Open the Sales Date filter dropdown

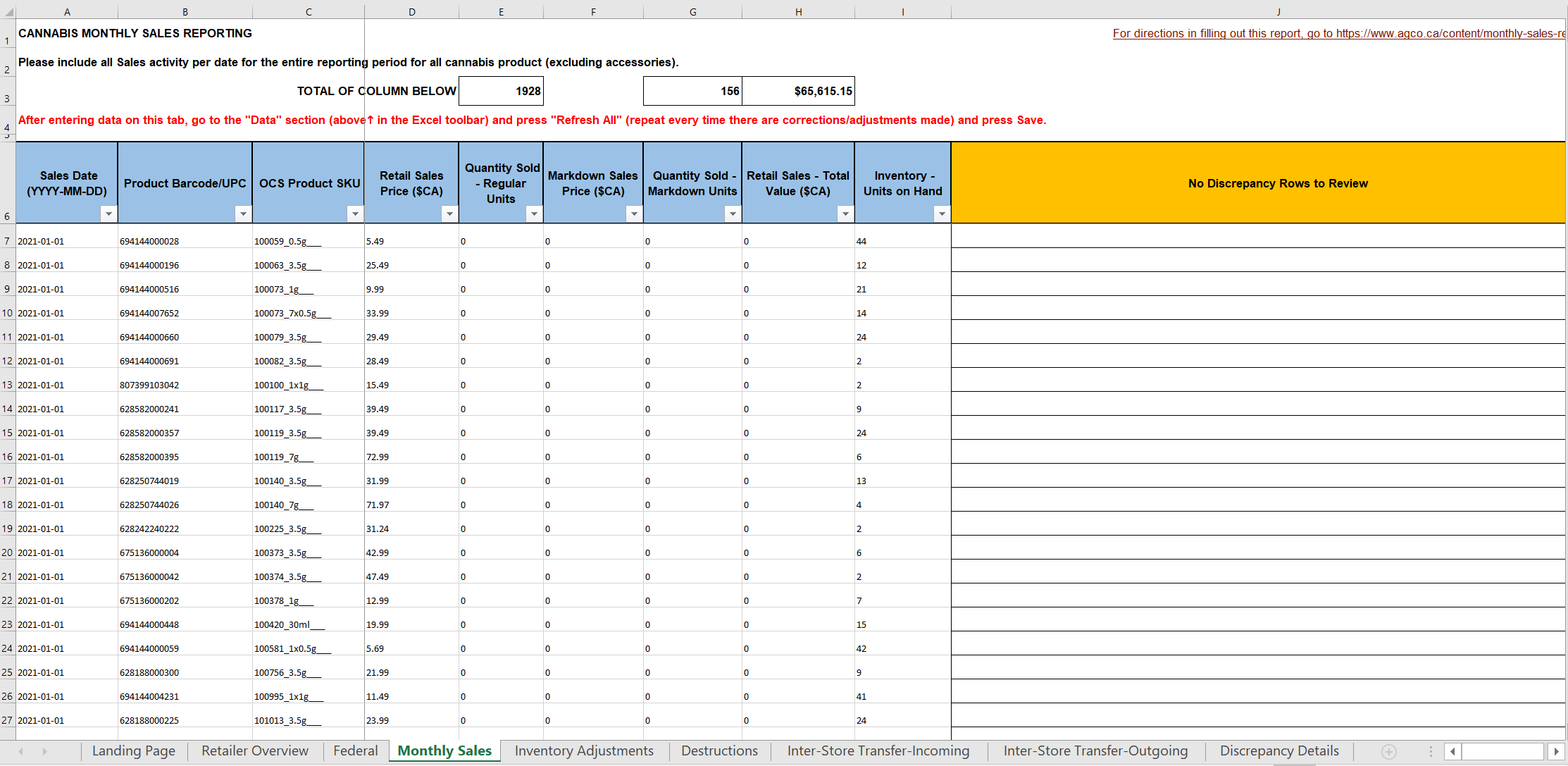click(x=108, y=214)
